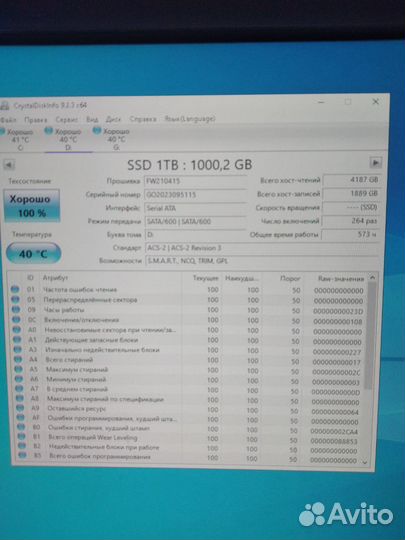Click power-on count value 264 раз
Viewport: 405px width, 540px height.
tap(351, 221)
